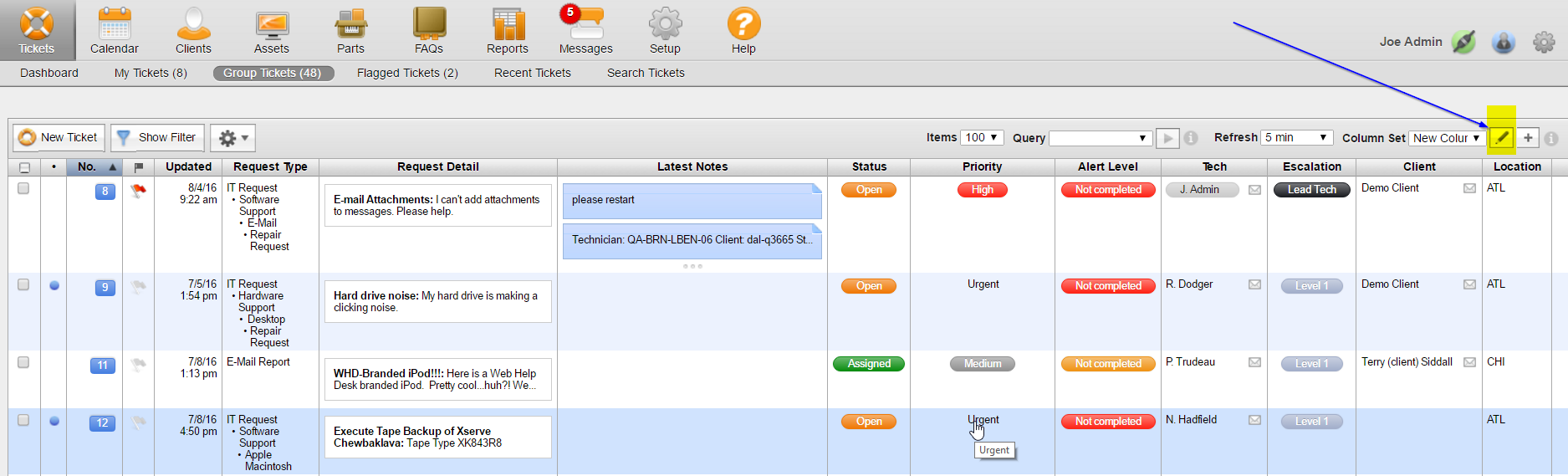Select checkbox for ticket 12
This screenshot has width=1568, height=476.
click(x=23, y=420)
